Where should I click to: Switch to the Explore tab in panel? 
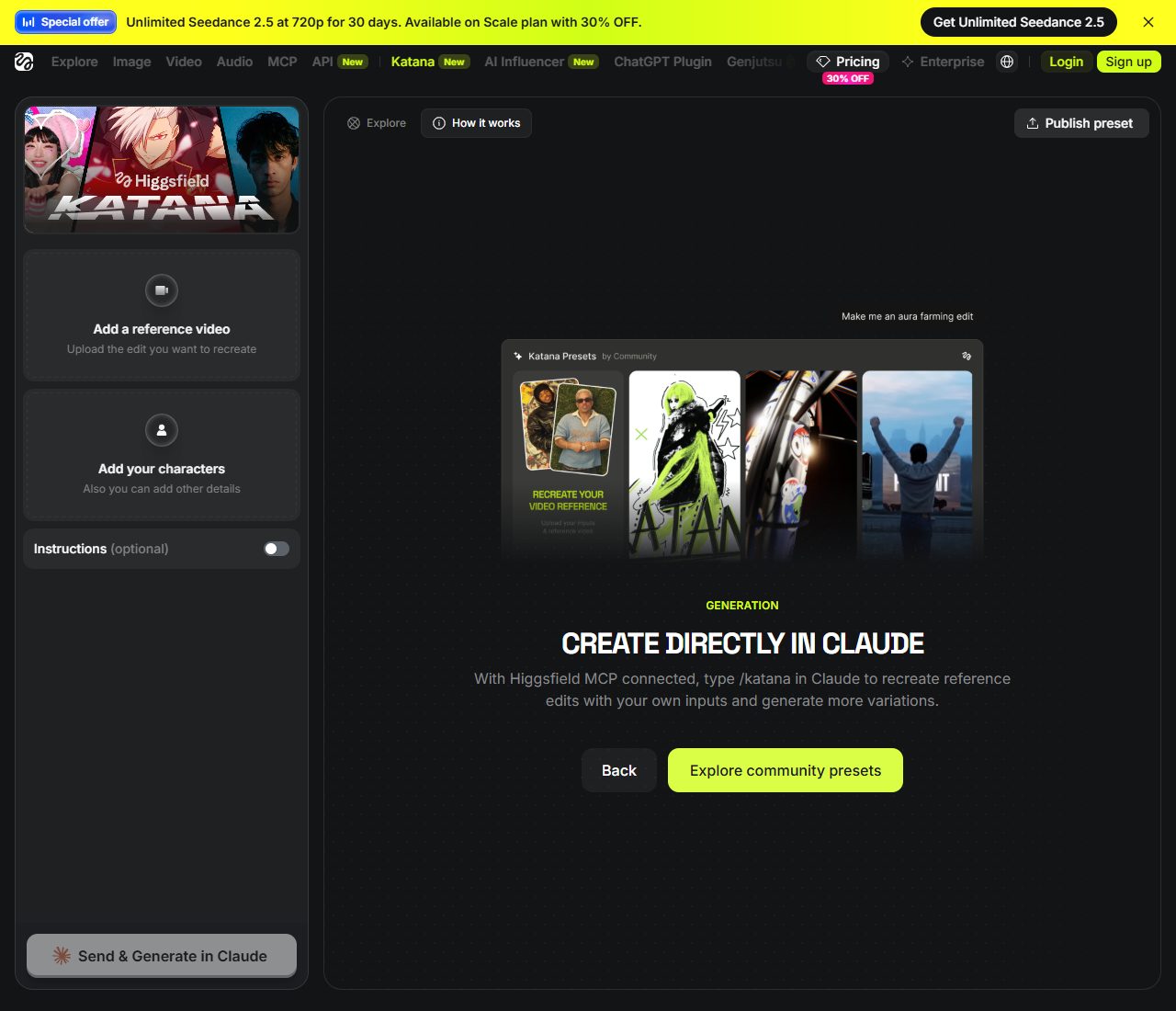(377, 123)
